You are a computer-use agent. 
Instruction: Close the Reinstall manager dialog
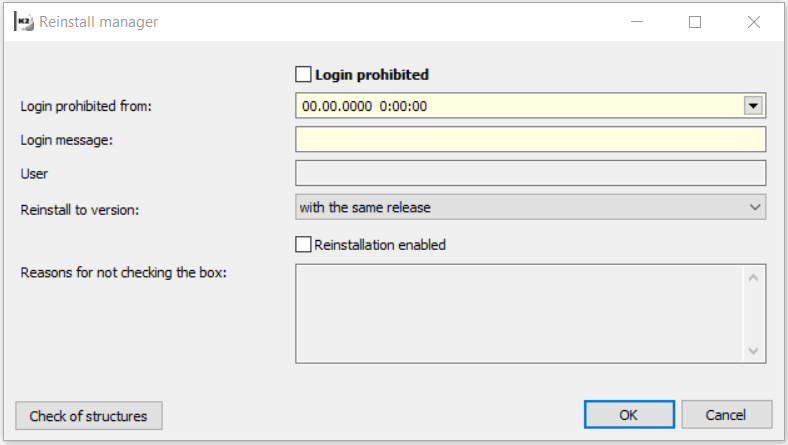pyautogui.click(x=754, y=21)
